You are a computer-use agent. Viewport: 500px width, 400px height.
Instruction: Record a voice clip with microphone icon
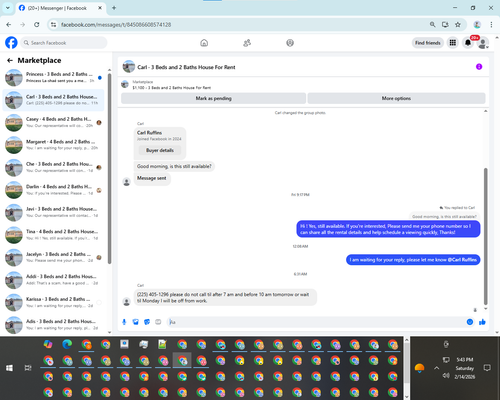click(x=124, y=322)
